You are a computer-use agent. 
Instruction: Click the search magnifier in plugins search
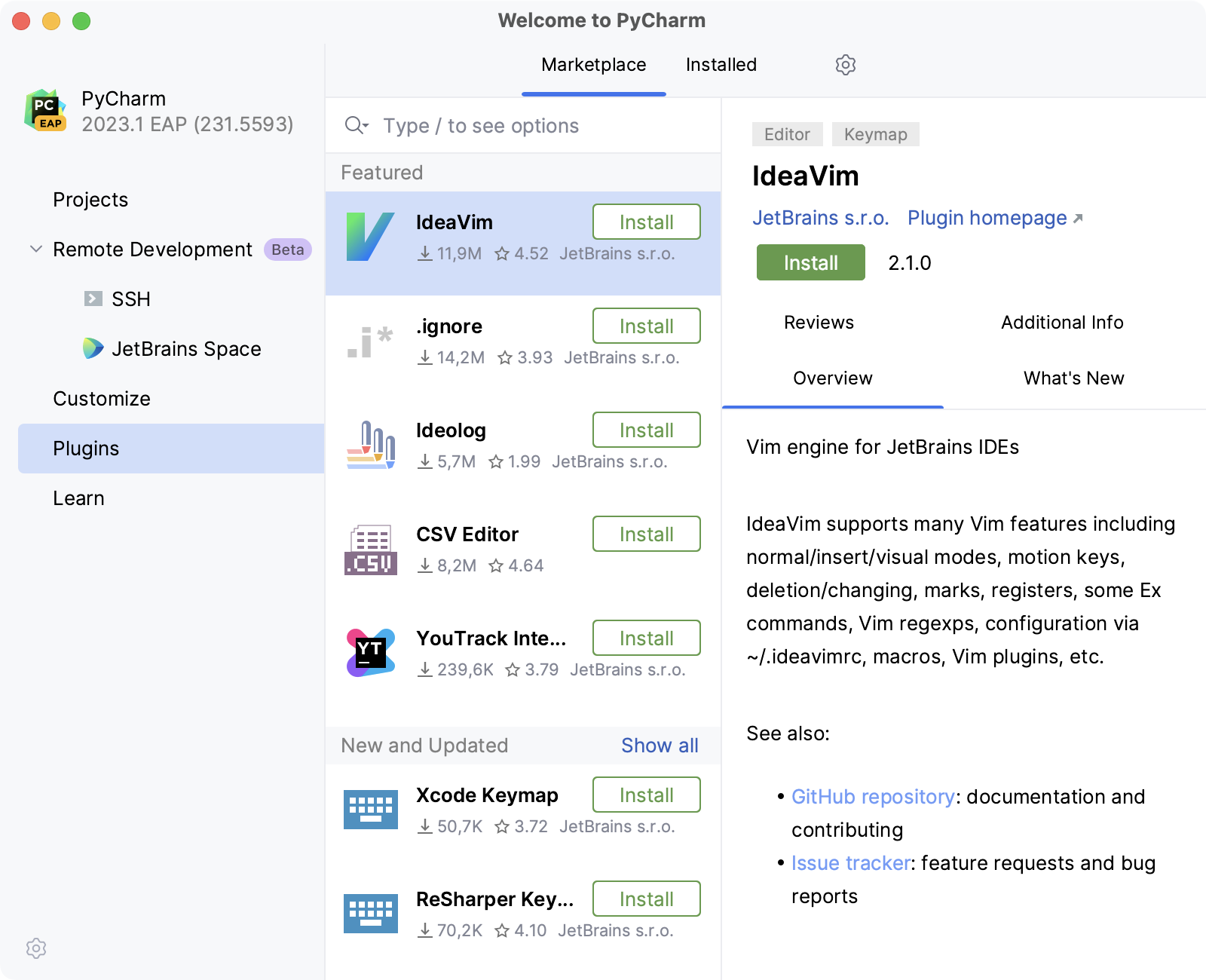click(x=353, y=125)
